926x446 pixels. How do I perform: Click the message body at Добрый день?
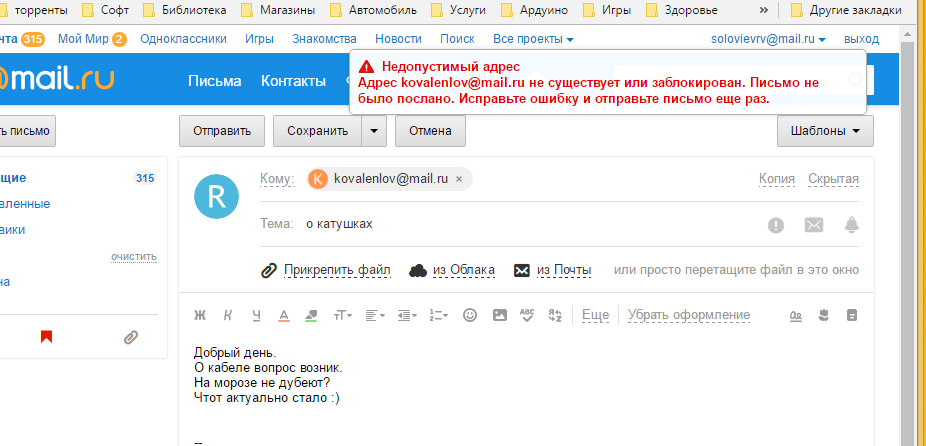(x=234, y=353)
